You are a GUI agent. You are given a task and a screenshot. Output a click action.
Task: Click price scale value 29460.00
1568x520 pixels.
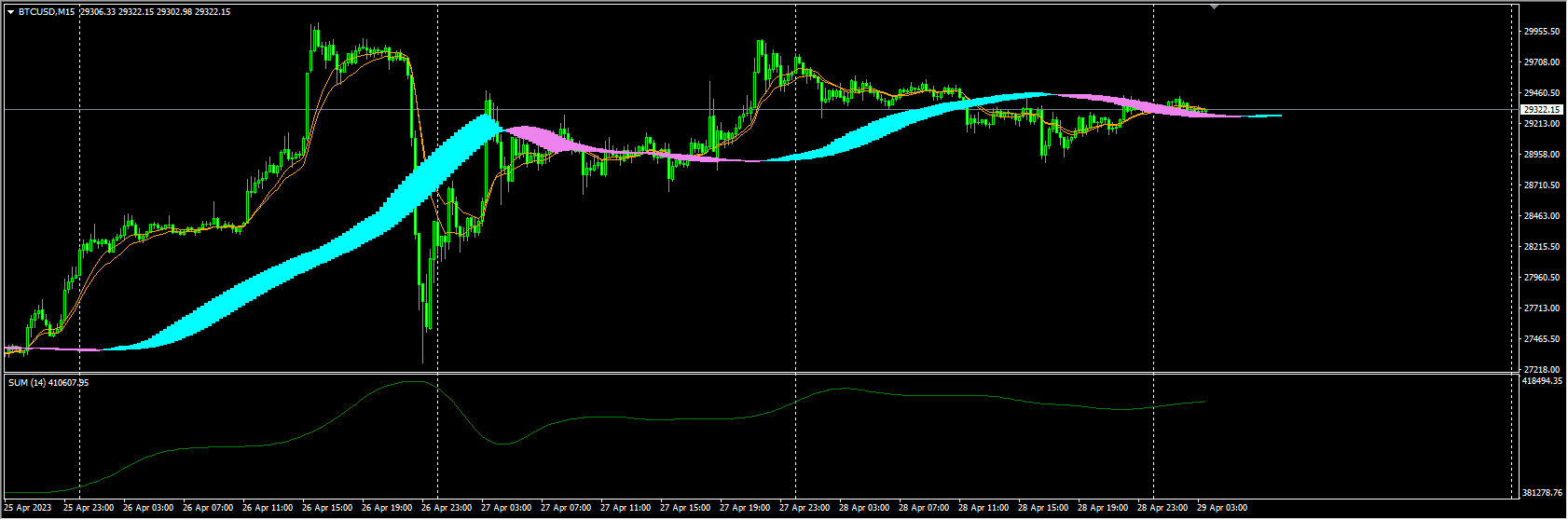point(1542,92)
